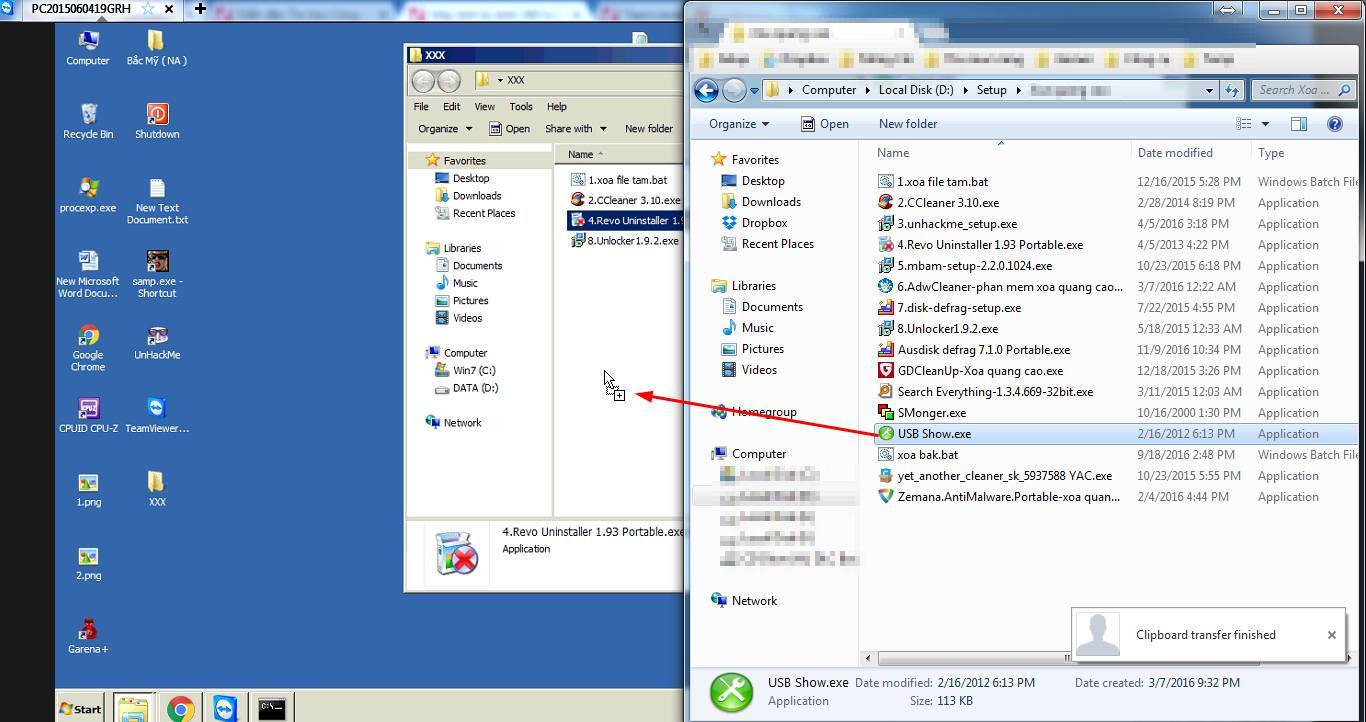Select the XXX folder on desktop
1366x722 pixels.
tap(157, 488)
